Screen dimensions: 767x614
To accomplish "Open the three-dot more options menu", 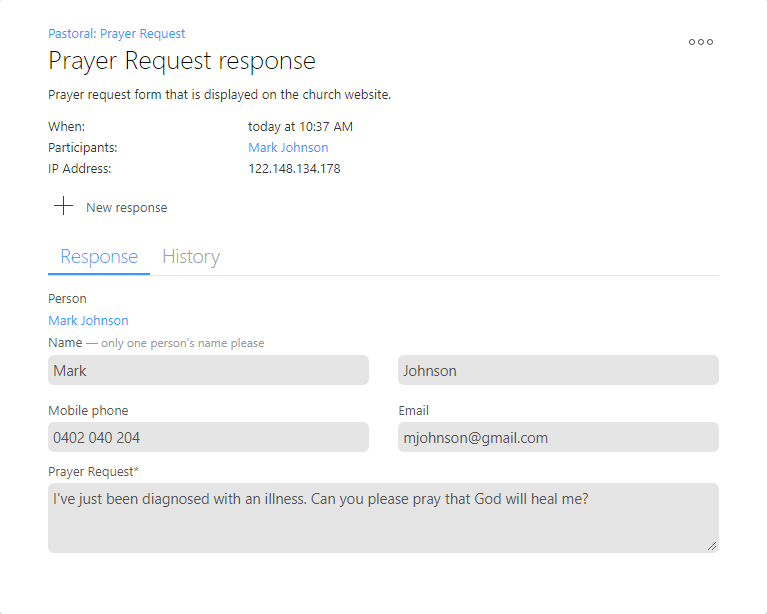I will click(700, 42).
